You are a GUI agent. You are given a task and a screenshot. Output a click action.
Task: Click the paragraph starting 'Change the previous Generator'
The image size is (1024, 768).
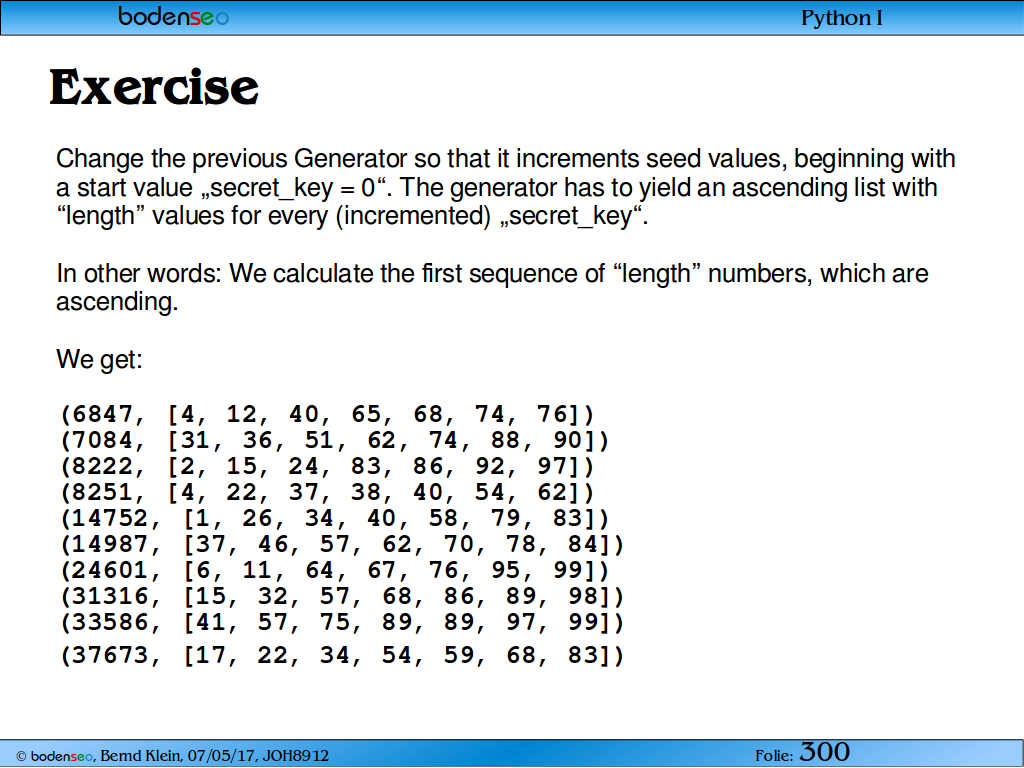click(x=505, y=187)
